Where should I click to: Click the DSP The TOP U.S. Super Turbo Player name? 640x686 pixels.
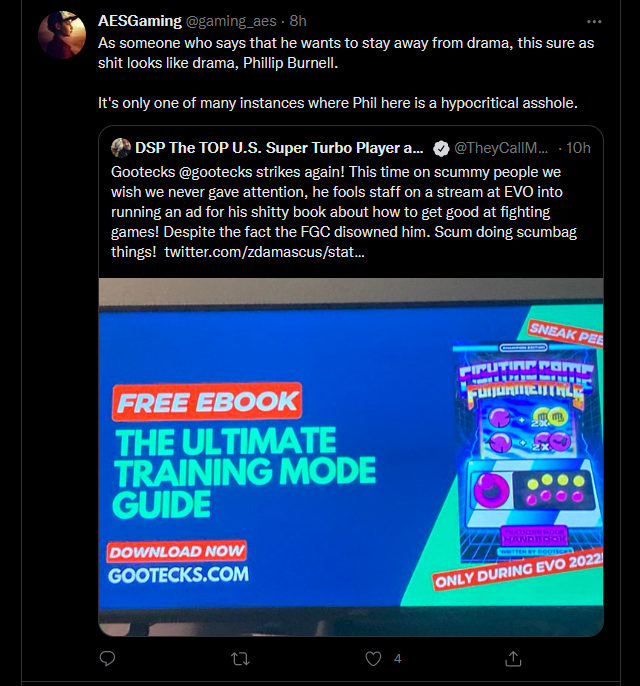pos(279,148)
